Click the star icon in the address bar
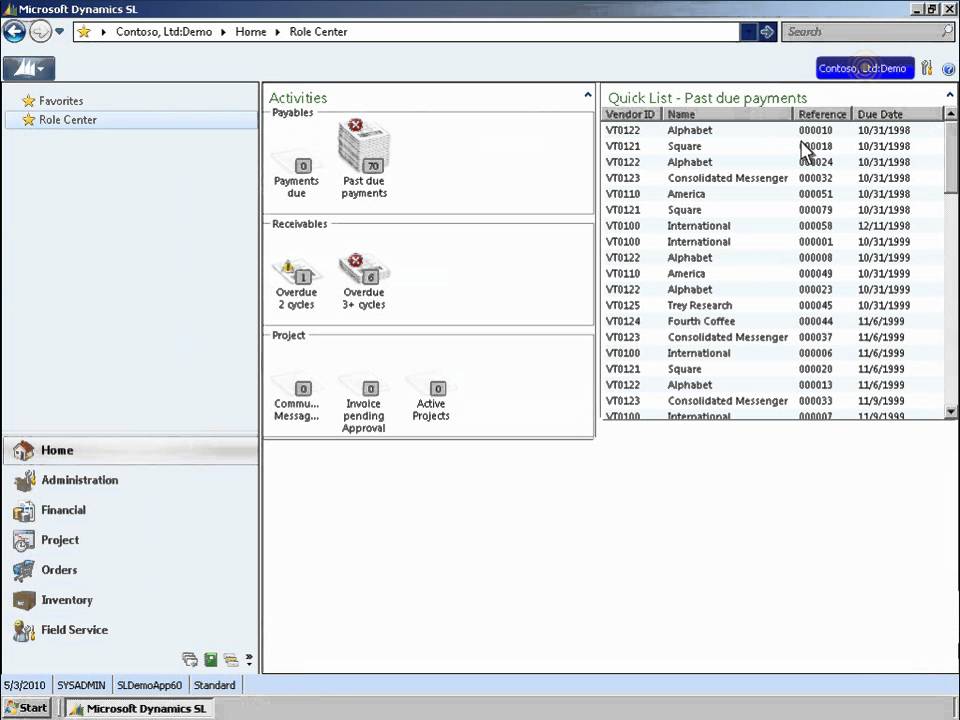Viewport: 960px width, 720px height. click(x=84, y=32)
